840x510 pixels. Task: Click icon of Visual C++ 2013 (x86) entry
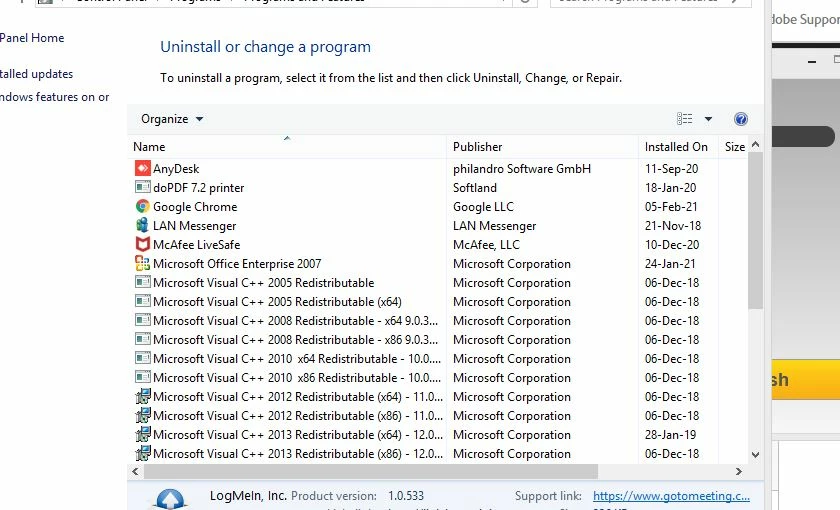142,453
